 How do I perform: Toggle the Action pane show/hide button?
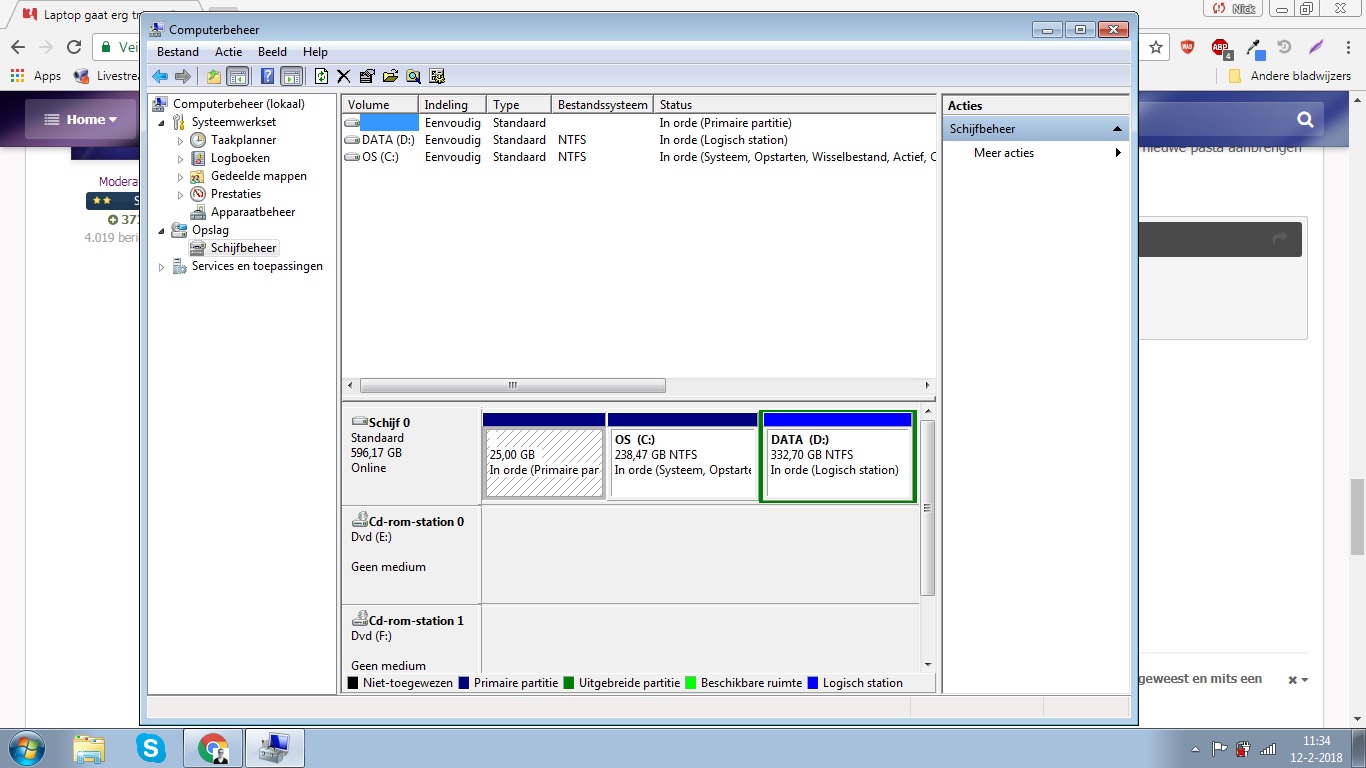(291, 76)
